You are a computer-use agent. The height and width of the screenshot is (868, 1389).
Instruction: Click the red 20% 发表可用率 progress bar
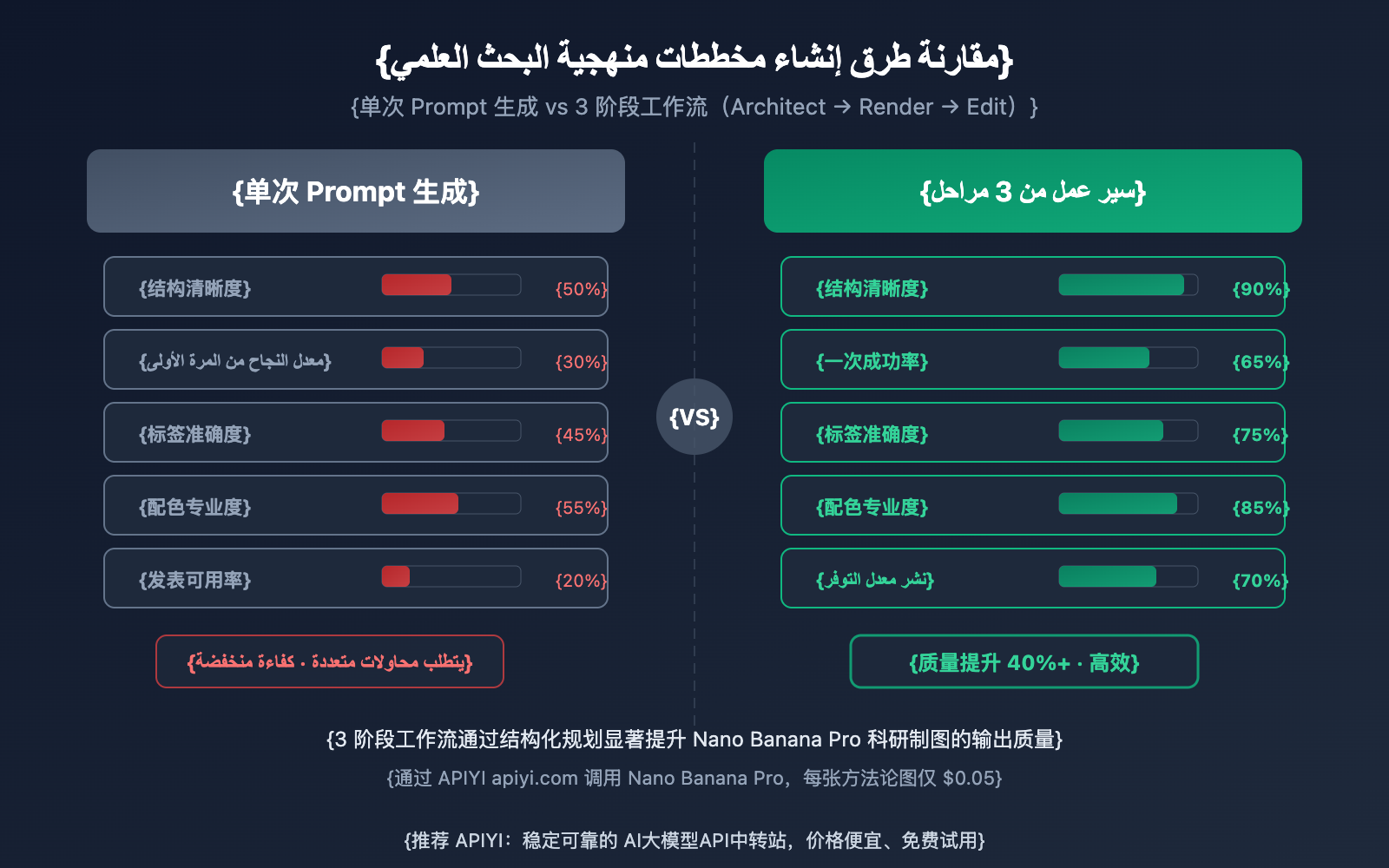[x=451, y=576]
